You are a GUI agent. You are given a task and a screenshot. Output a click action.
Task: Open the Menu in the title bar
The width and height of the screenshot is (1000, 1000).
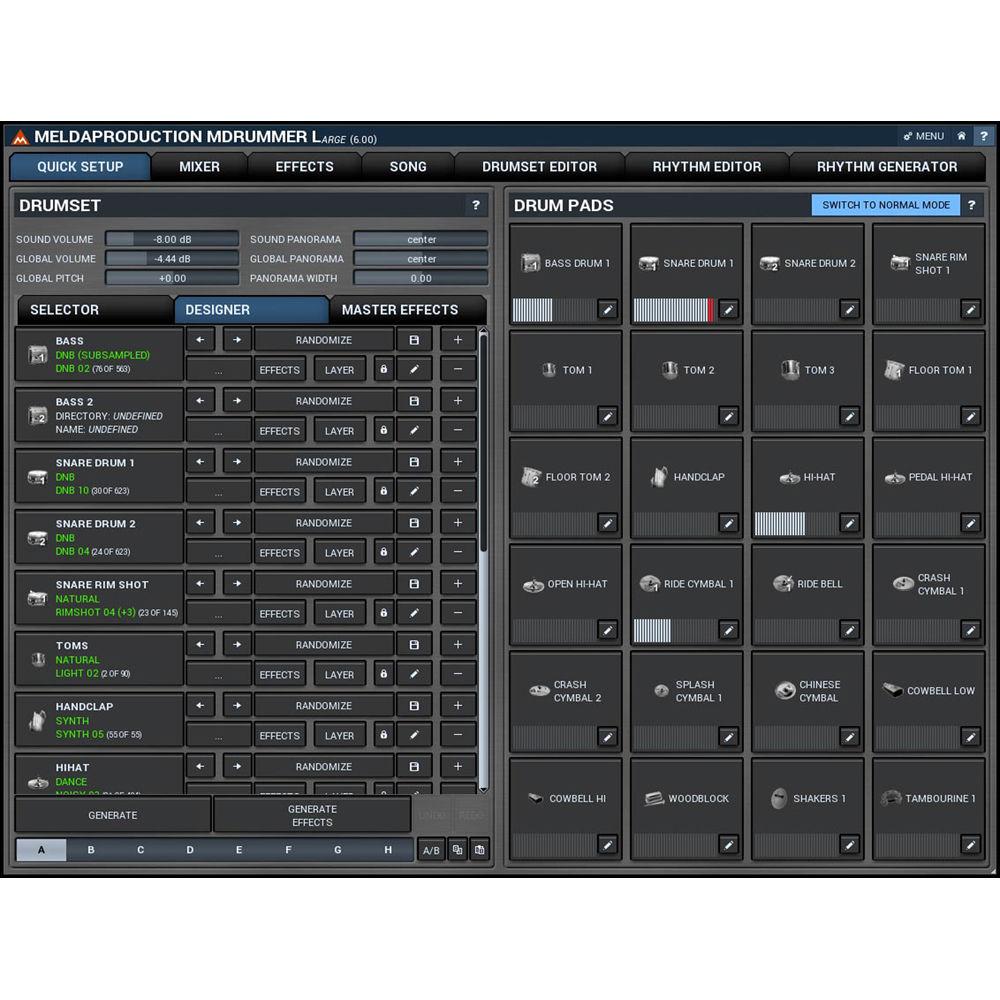pos(923,136)
